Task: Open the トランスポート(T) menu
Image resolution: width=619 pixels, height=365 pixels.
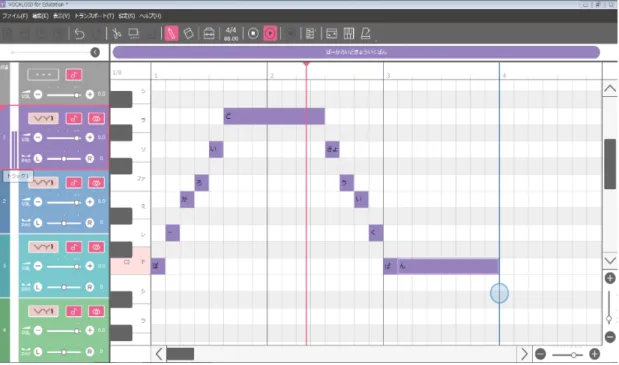Action: [x=94, y=16]
